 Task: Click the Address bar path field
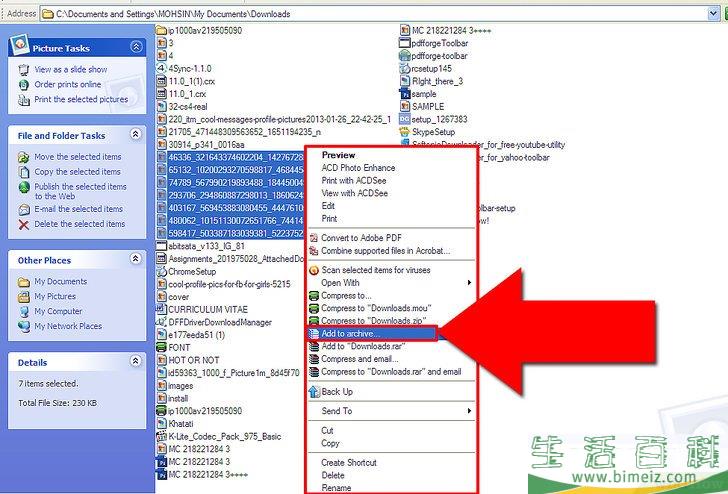374,14
